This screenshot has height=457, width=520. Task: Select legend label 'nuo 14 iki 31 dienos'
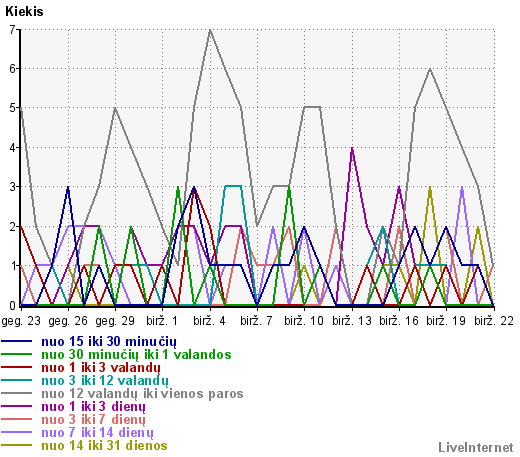tap(104, 446)
